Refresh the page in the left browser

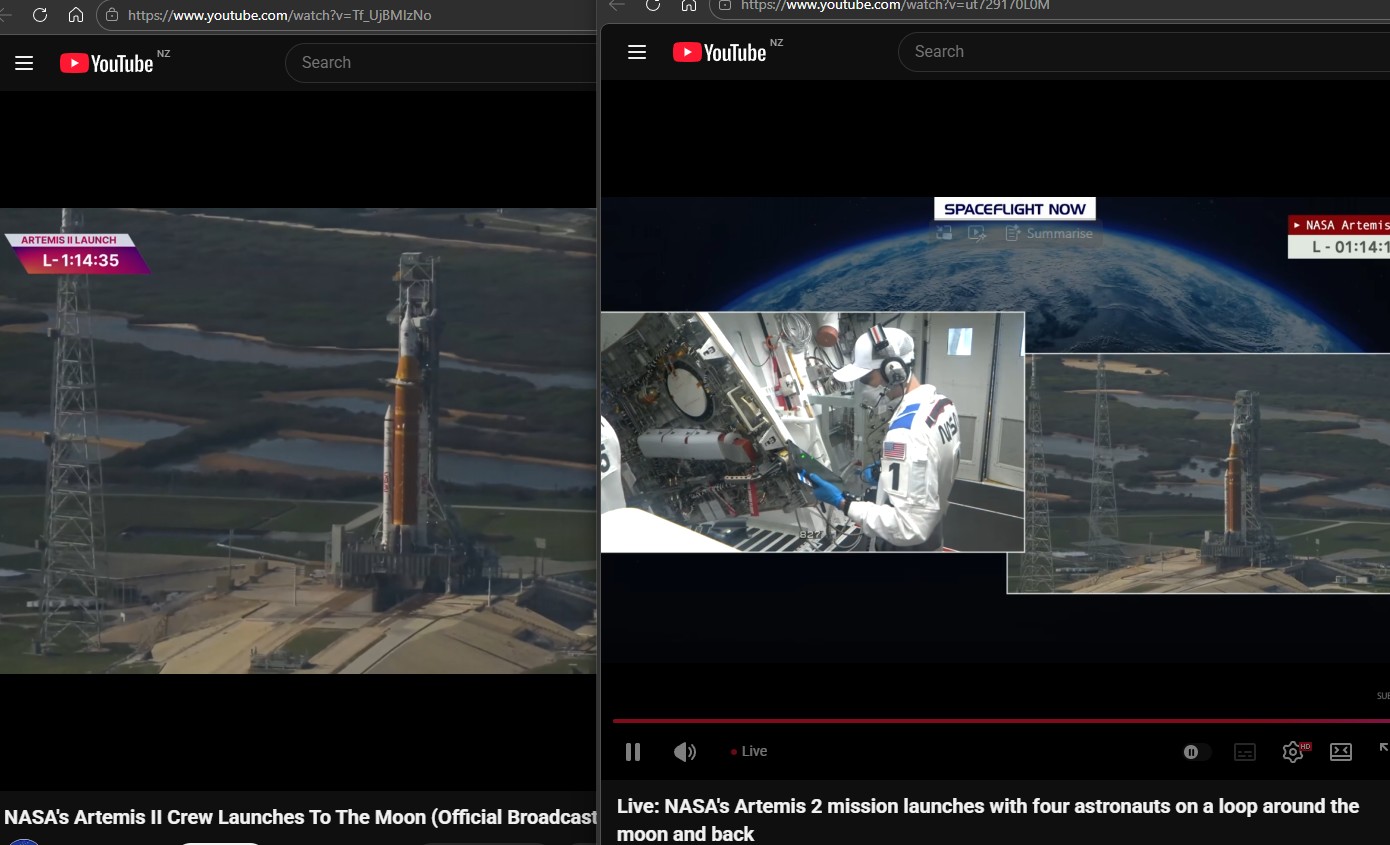point(40,15)
